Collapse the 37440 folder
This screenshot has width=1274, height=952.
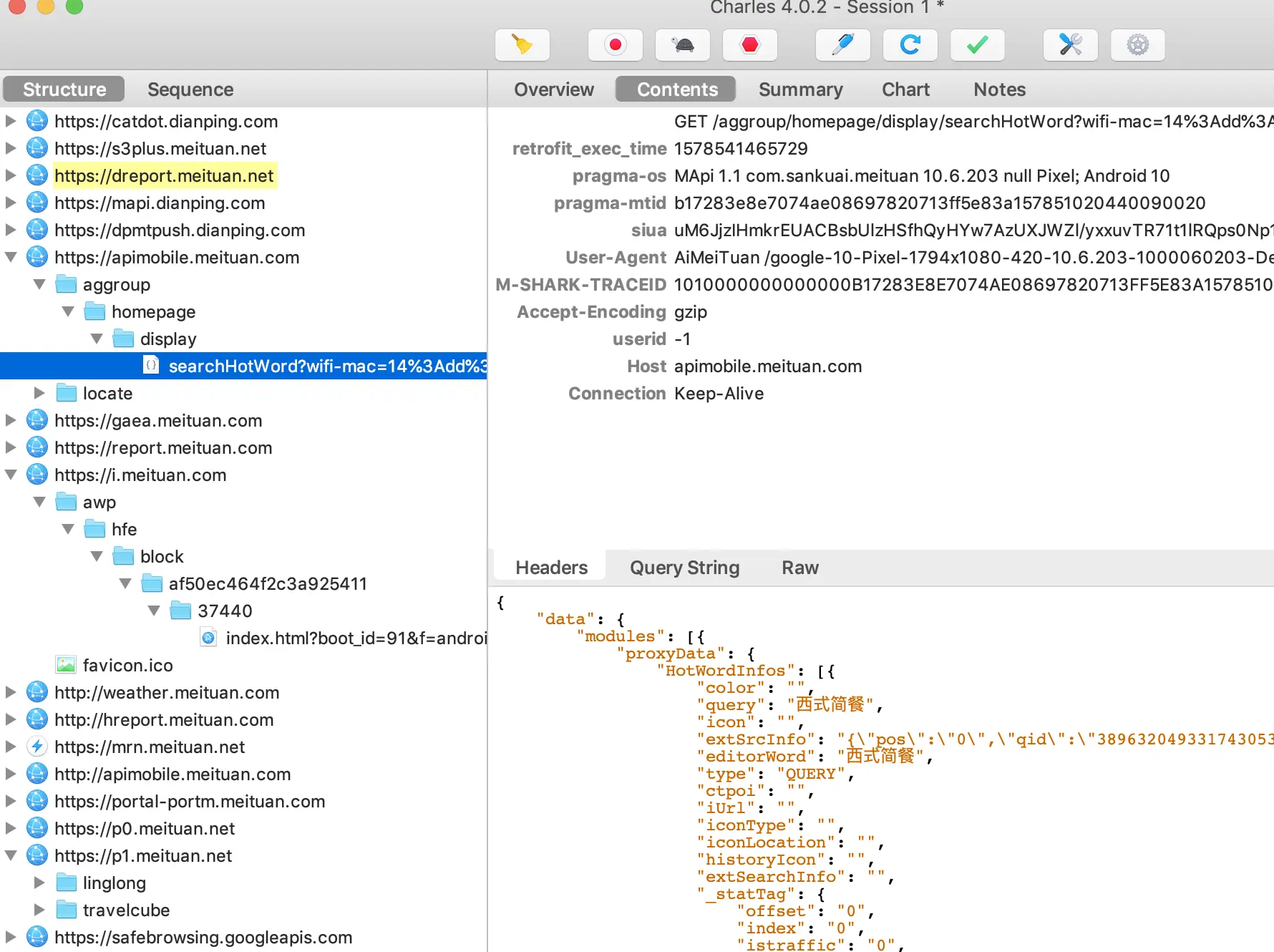pos(154,611)
